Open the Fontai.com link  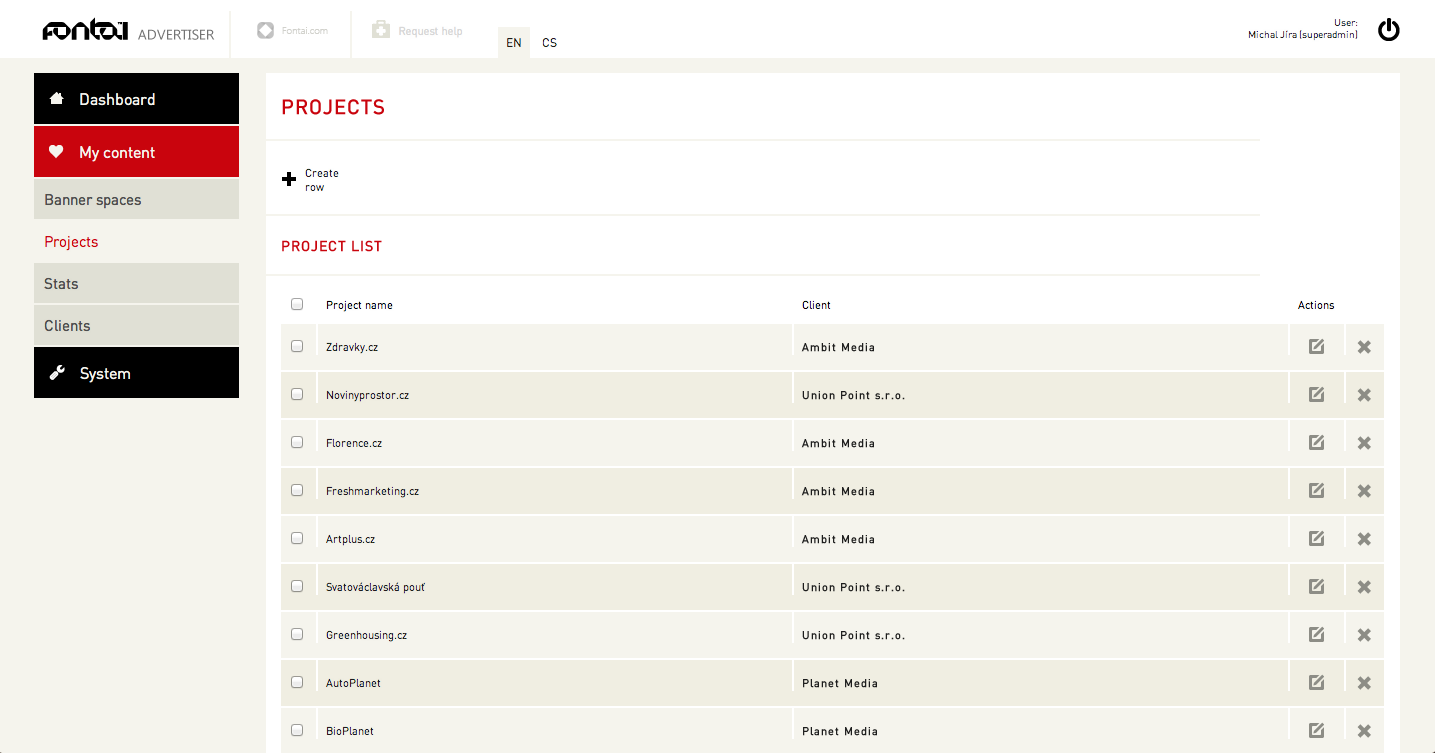coord(292,31)
